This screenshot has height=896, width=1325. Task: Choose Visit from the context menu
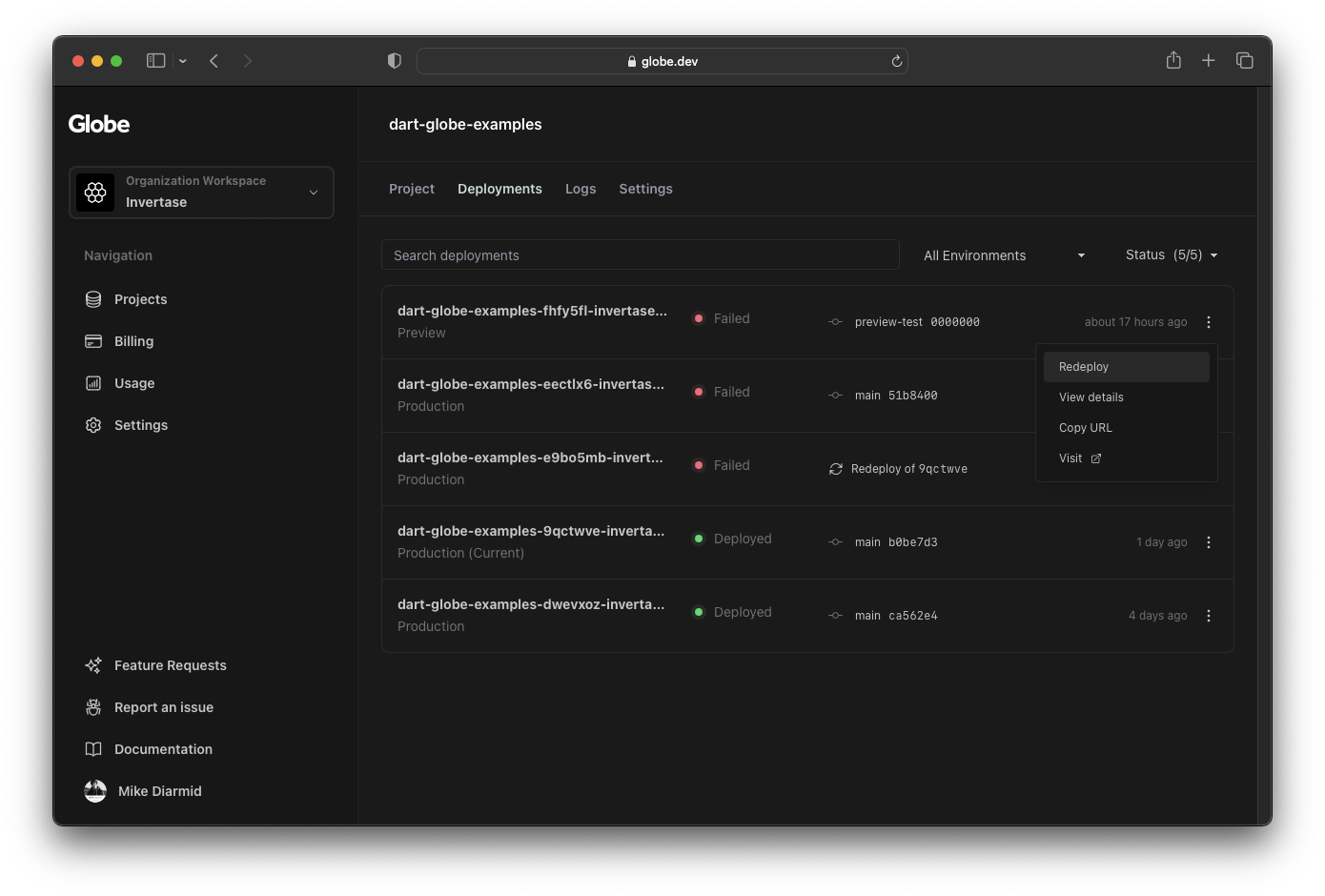1127,458
